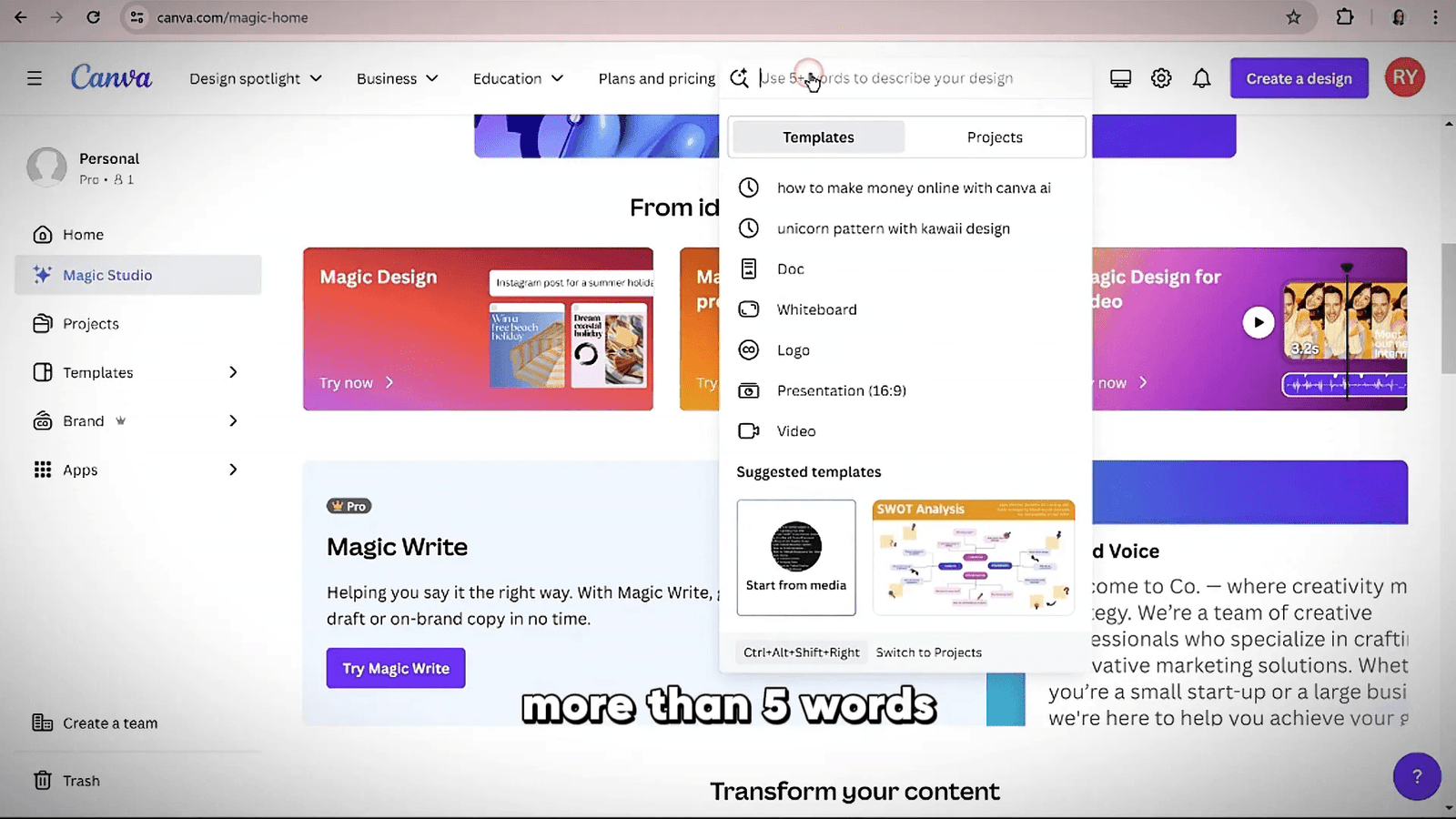Click the page vertical scrollbar
The width and height of the screenshot is (1456, 819).
pos(1449,309)
